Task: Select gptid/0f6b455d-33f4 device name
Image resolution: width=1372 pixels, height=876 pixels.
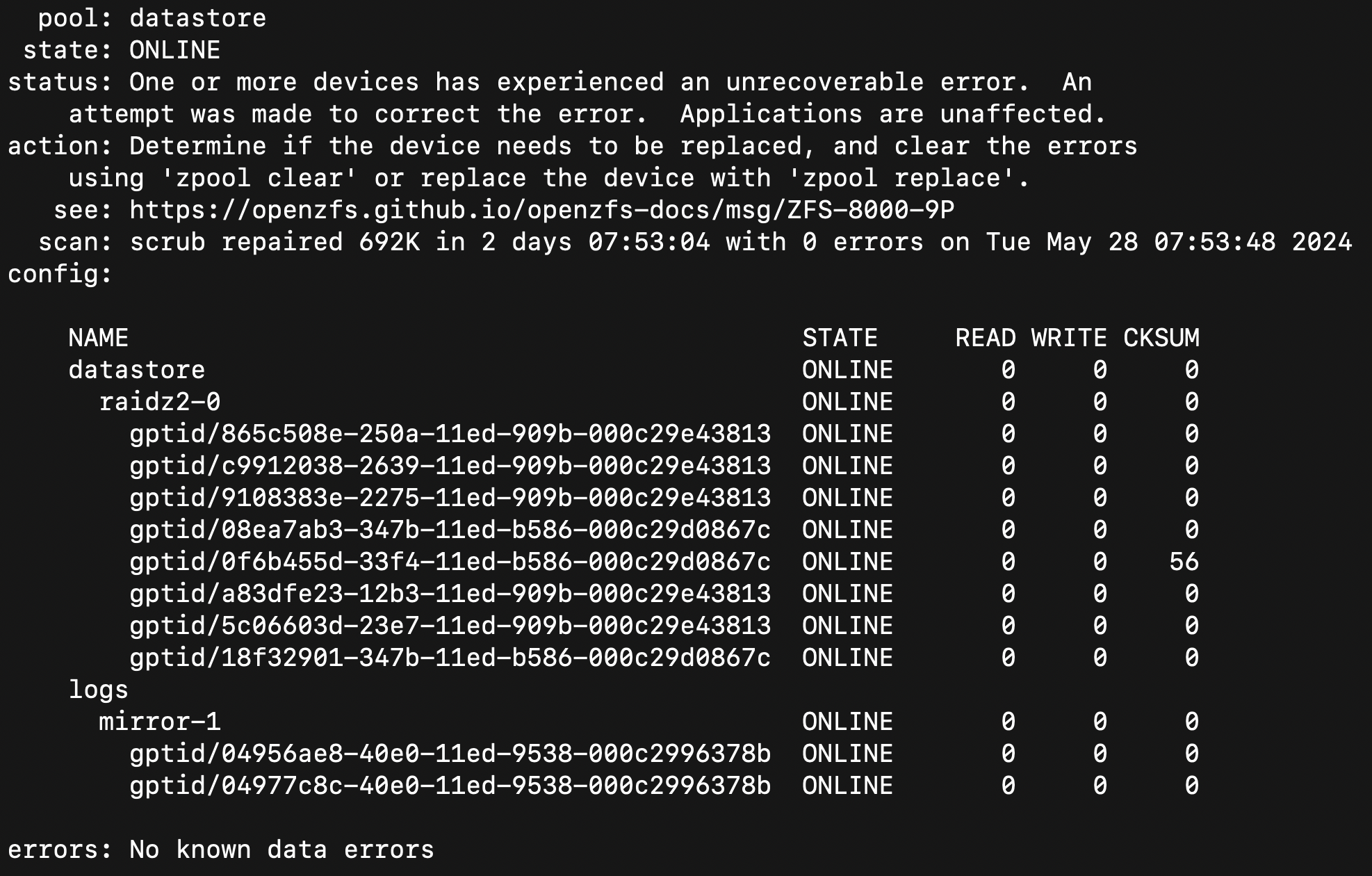Action: [x=450, y=562]
